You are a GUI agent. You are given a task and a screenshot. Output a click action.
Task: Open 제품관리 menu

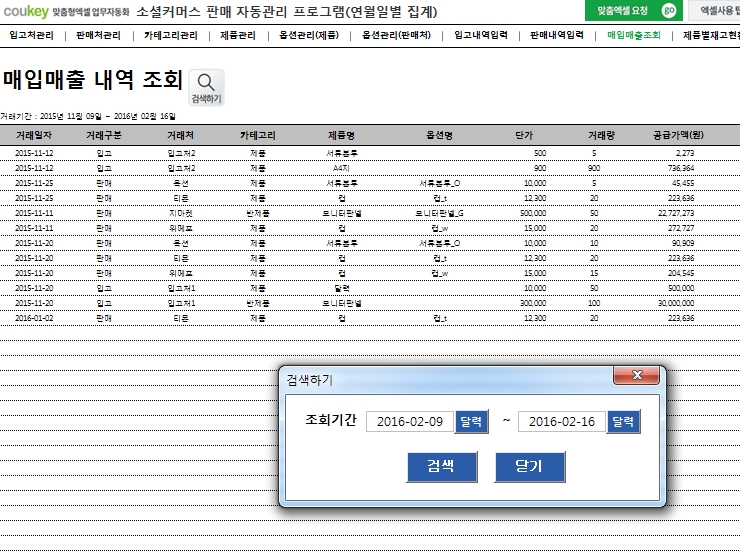238,35
